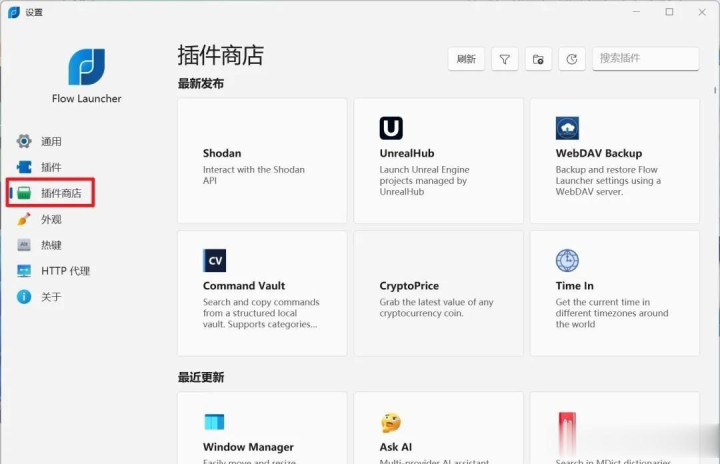The height and width of the screenshot is (464, 720).
Task: Click the WebDAV Backup cloud icon
Action: pos(567,128)
